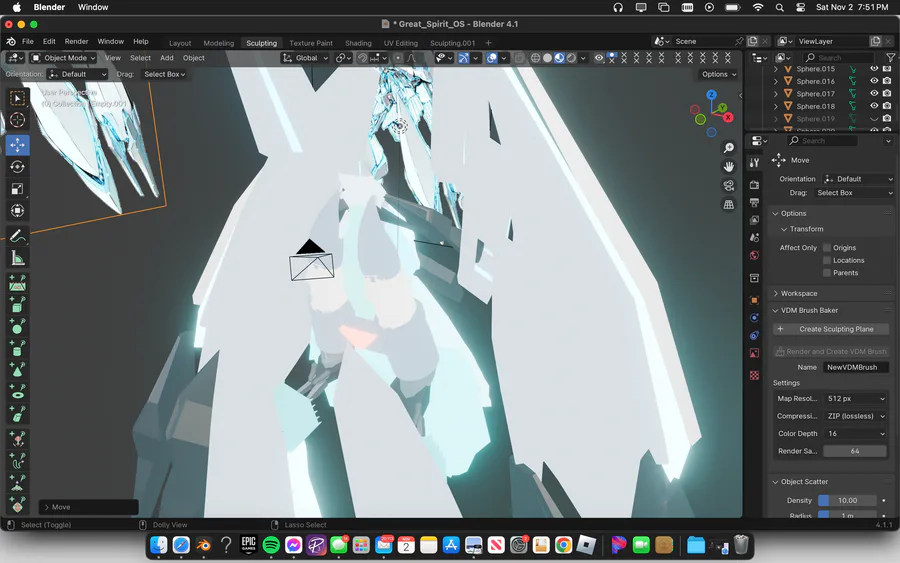This screenshot has height=563, width=900.
Task: Click the Blender logo menu icon
Action: point(11,41)
